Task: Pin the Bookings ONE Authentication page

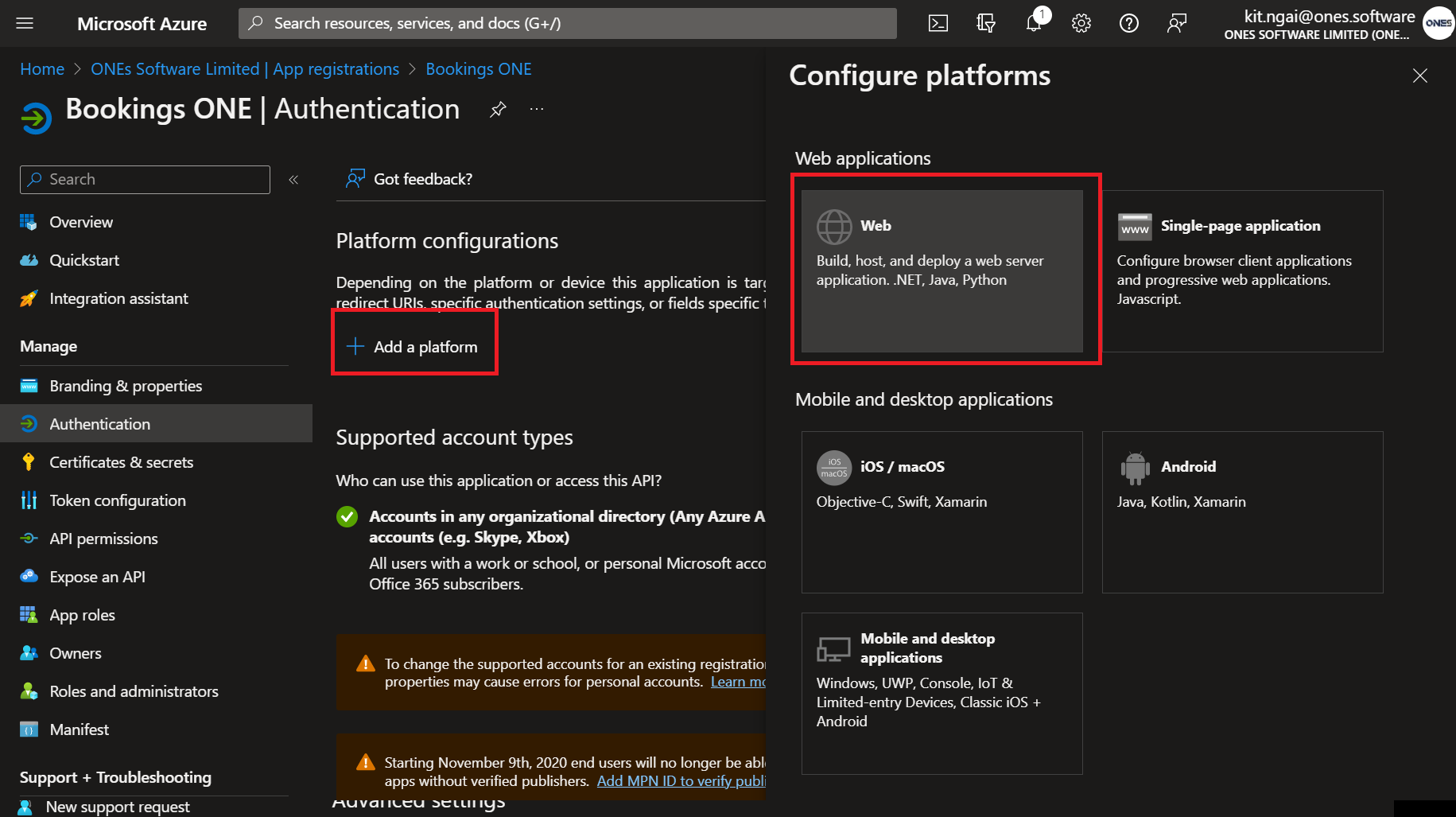Action: [498, 109]
